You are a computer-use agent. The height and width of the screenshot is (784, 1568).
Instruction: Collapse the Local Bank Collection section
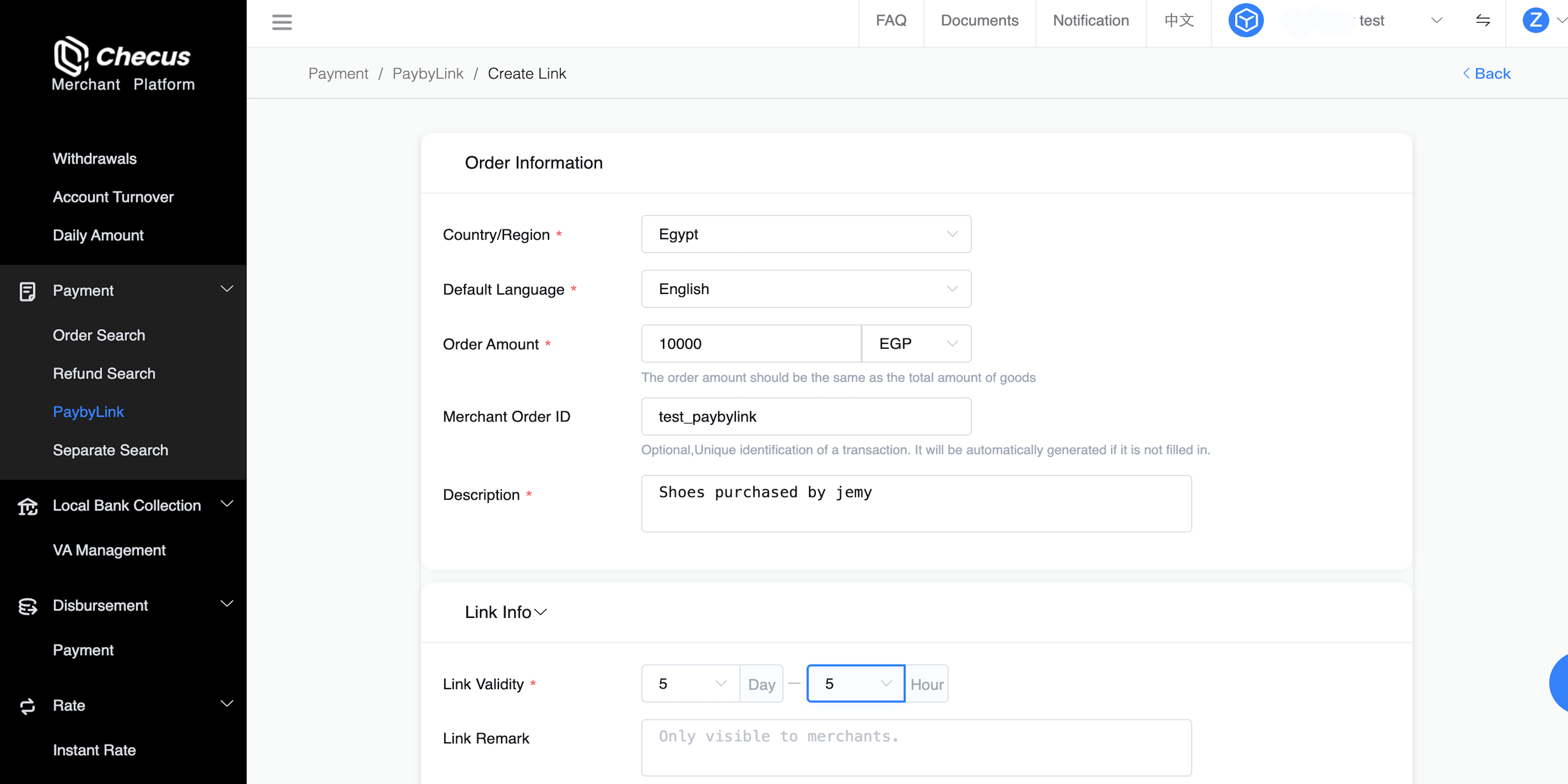[227, 504]
